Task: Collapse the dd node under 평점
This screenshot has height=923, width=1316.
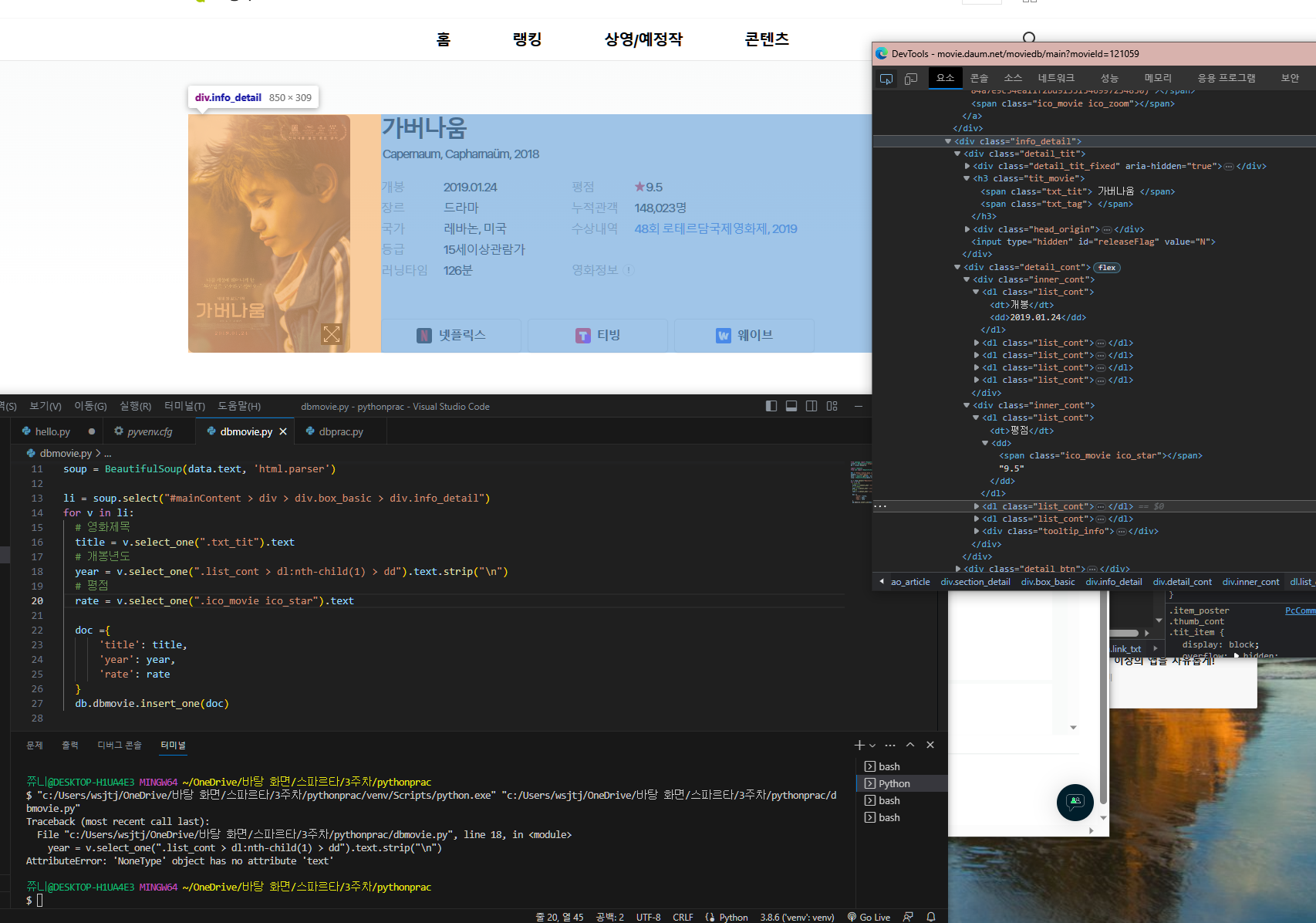Action: click(x=986, y=443)
